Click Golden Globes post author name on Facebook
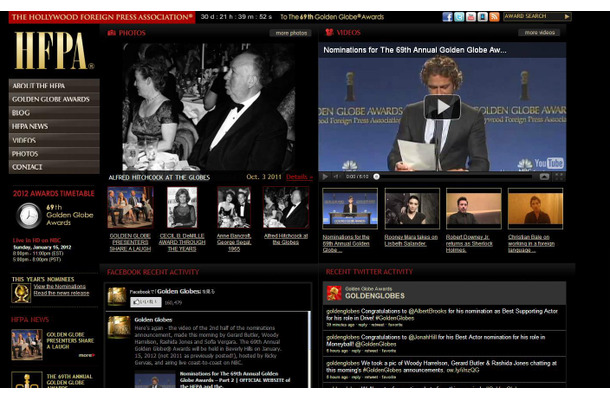The image size is (610, 400). point(153,320)
